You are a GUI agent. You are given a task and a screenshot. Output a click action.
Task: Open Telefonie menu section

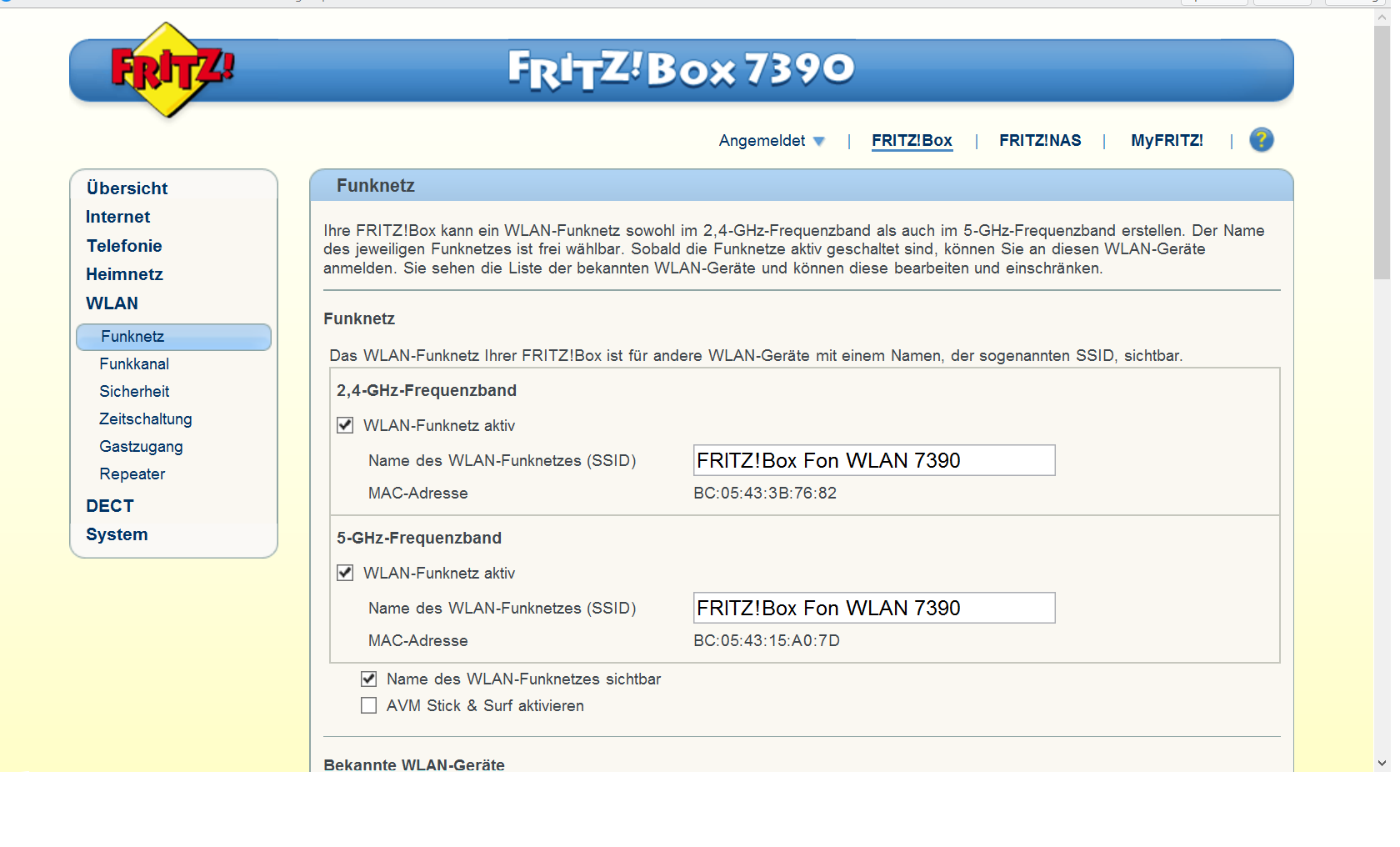click(124, 246)
